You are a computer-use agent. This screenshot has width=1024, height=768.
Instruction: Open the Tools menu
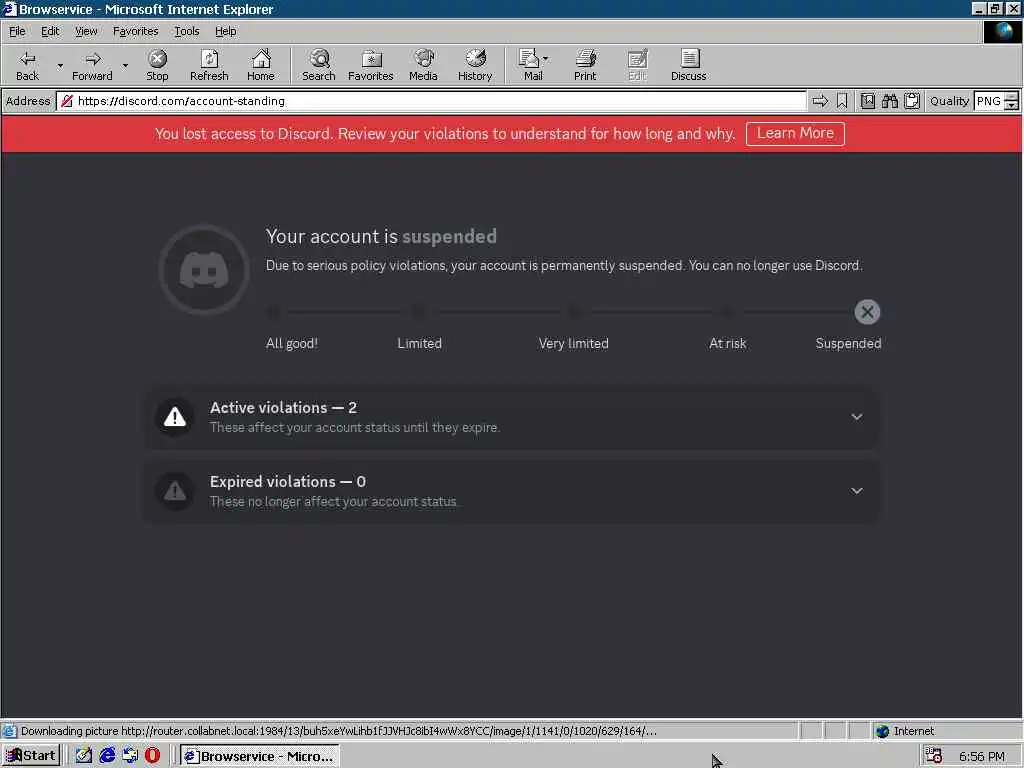click(x=186, y=31)
